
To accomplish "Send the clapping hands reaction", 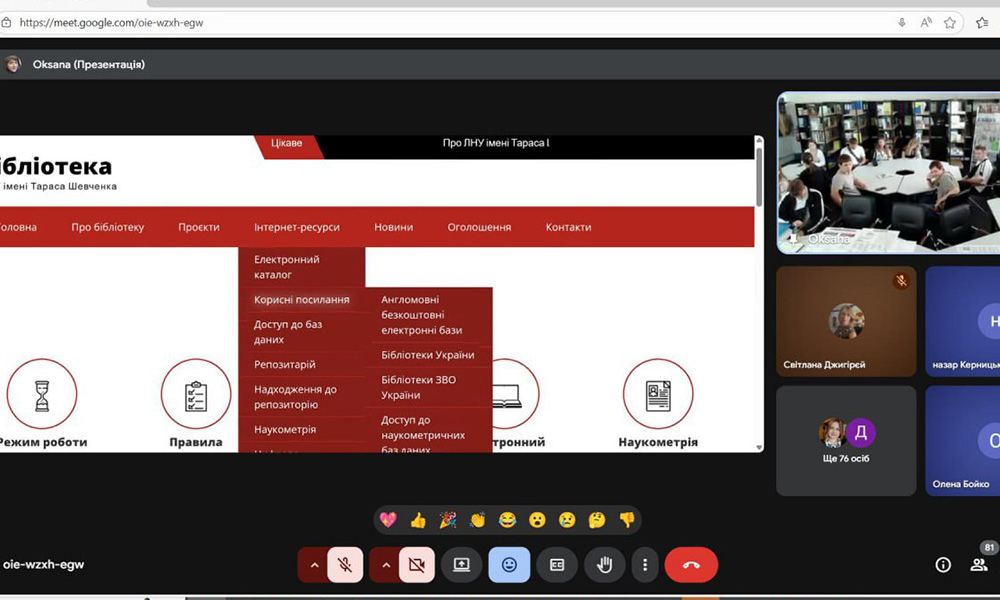I will 477,520.
